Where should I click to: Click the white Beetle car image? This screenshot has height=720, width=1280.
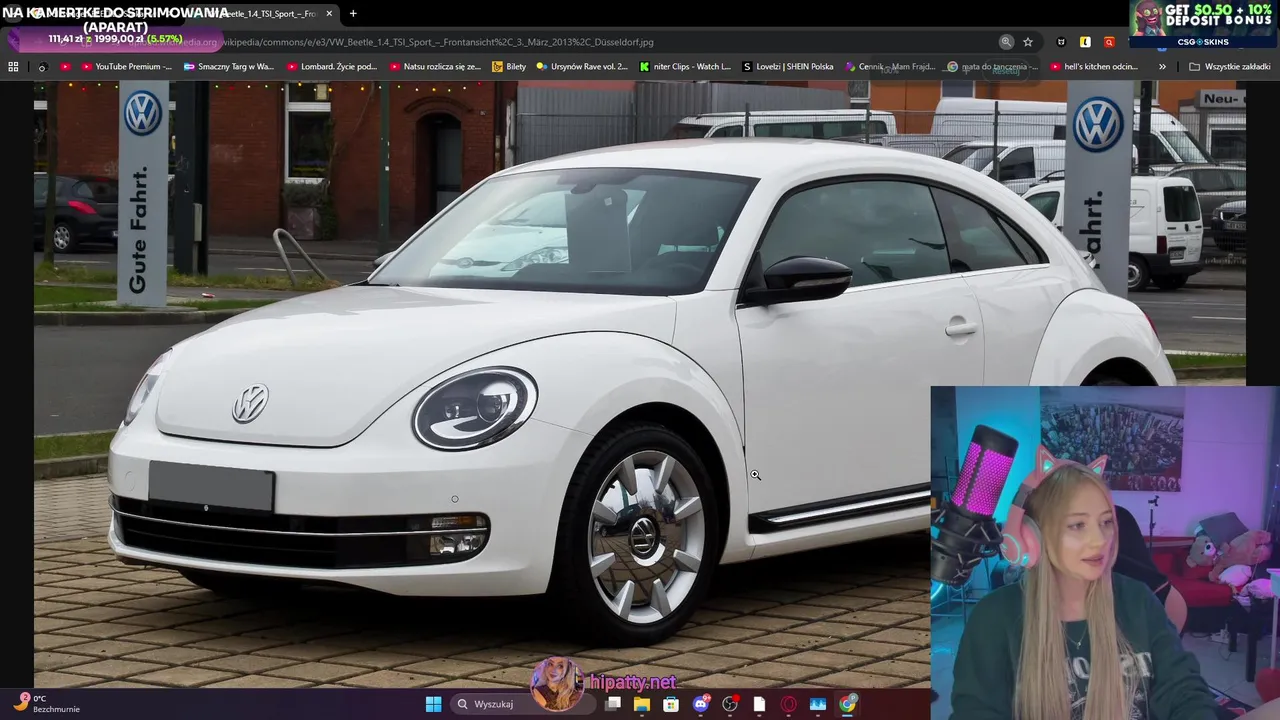point(640,384)
